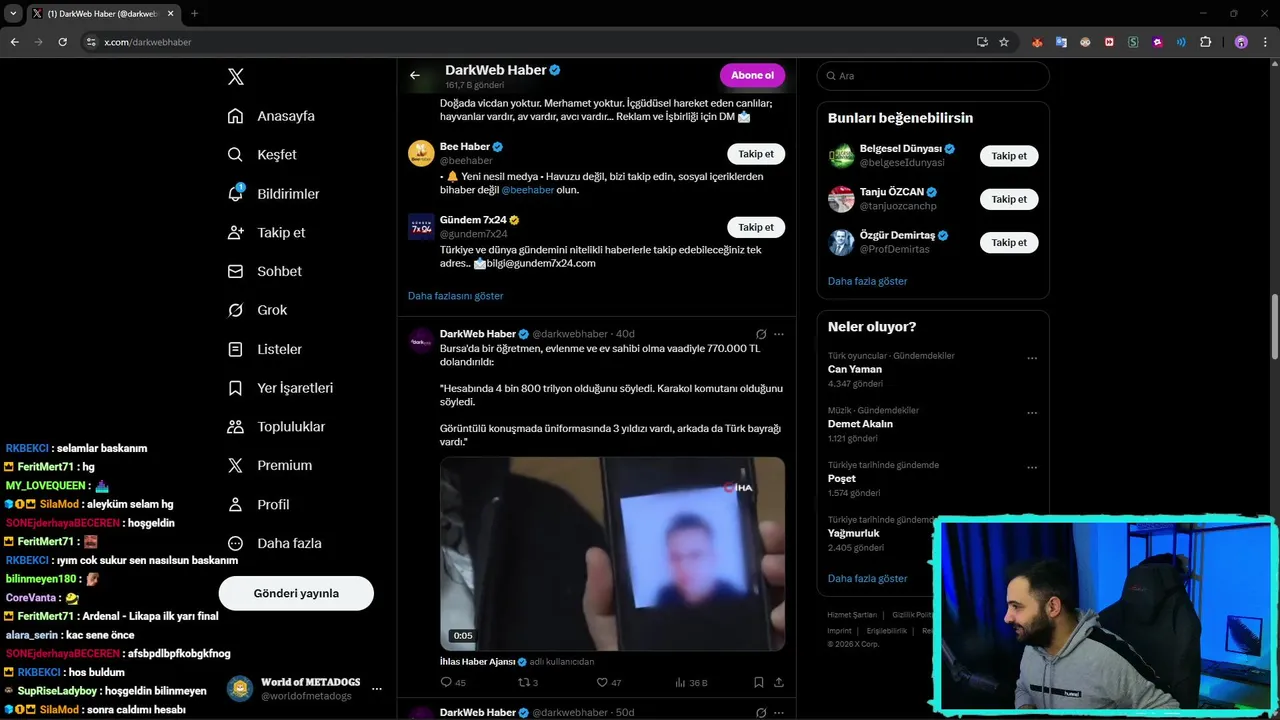Click the Ara search field
Screen dimensions: 1280x720
pyautogui.click(x=933, y=76)
